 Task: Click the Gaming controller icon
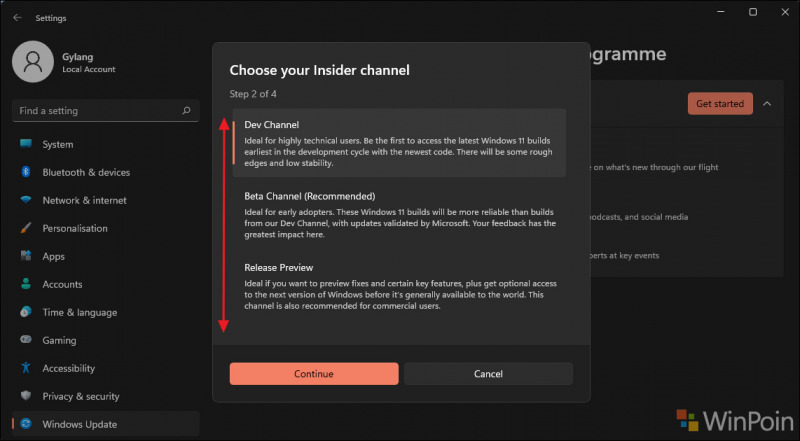[x=26, y=340]
